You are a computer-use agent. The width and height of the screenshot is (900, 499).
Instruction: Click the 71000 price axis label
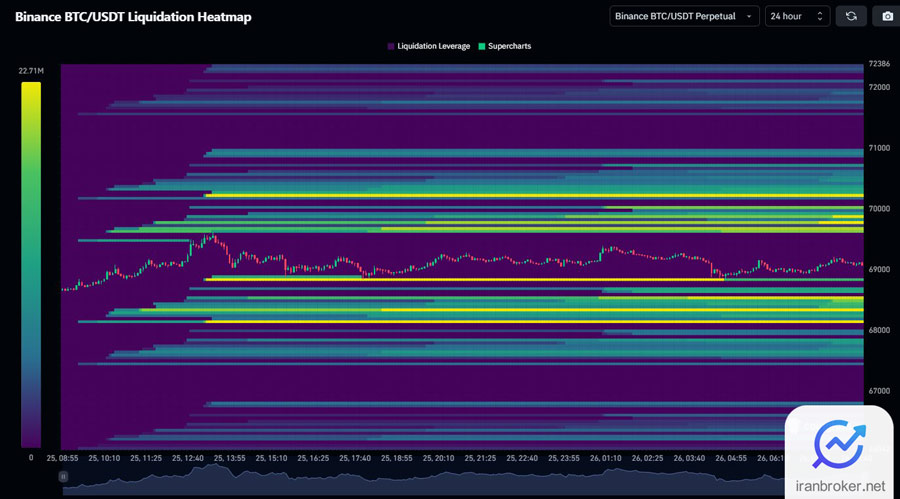(879, 148)
